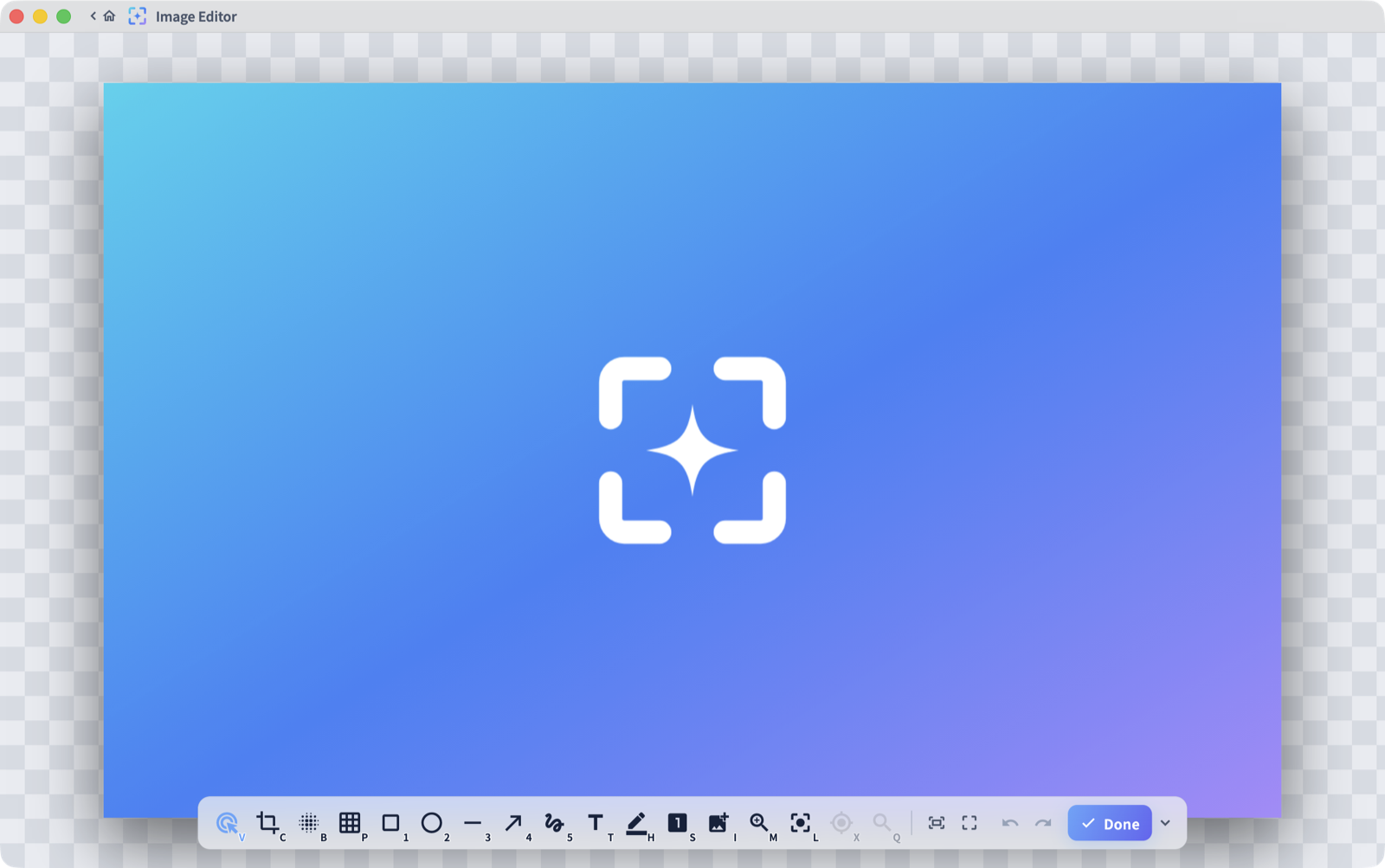The image size is (1385, 868).
Task: Click the Insert image tool
Action: pos(718,823)
